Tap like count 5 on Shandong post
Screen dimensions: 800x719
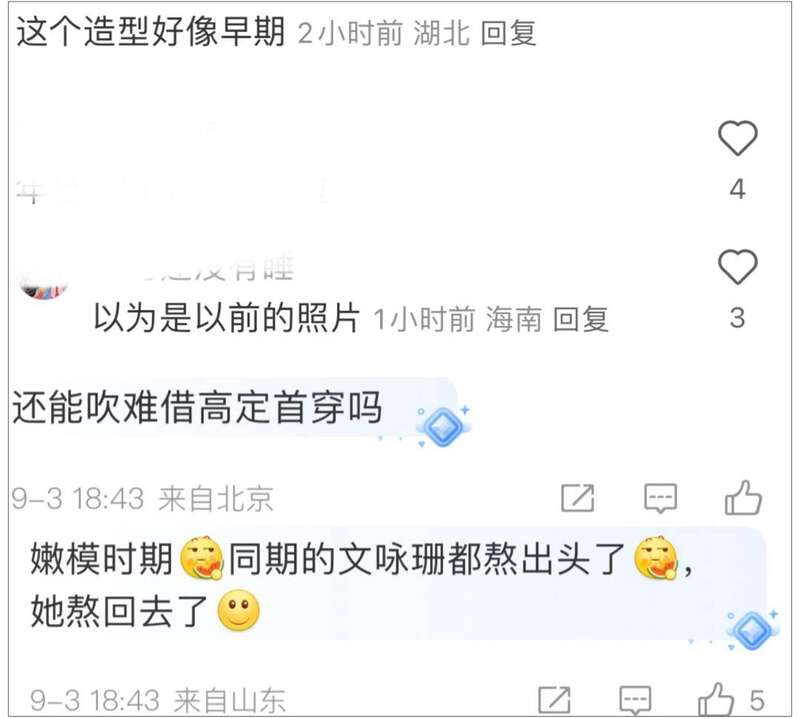pyautogui.click(x=757, y=700)
